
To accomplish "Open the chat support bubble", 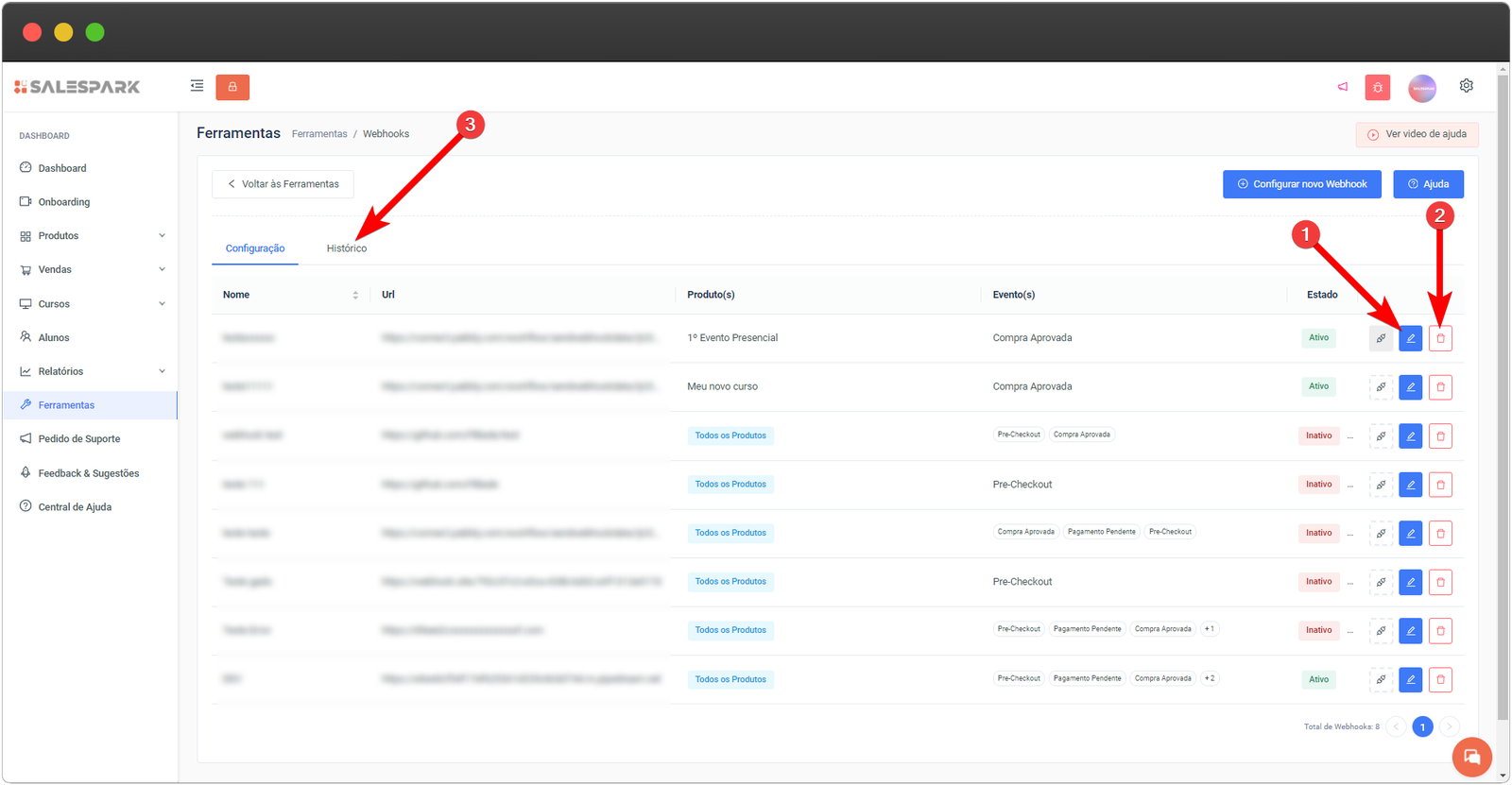I will coord(1471,757).
